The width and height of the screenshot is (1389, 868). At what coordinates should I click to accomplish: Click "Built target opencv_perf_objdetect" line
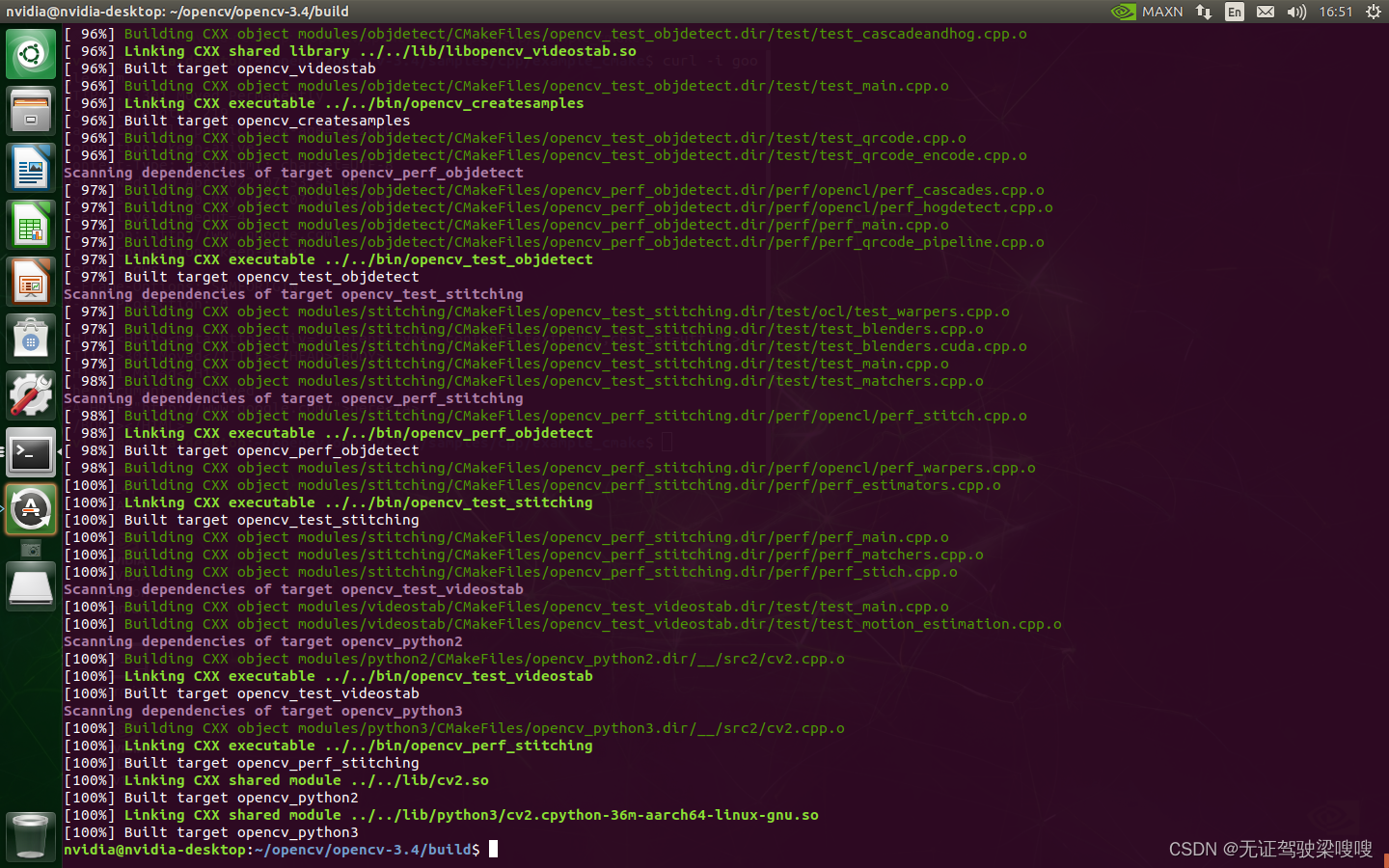(x=241, y=450)
